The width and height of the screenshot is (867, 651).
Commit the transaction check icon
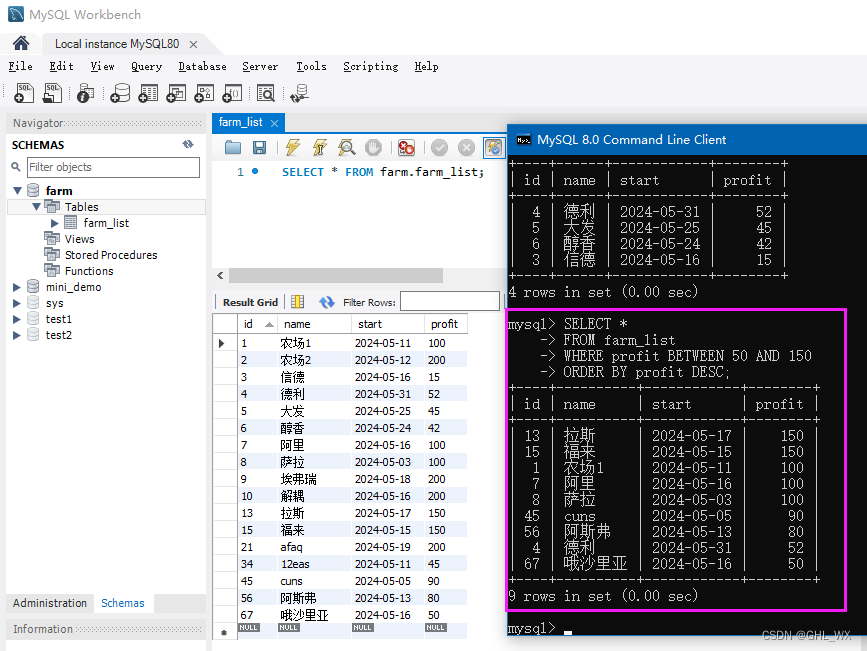(440, 147)
